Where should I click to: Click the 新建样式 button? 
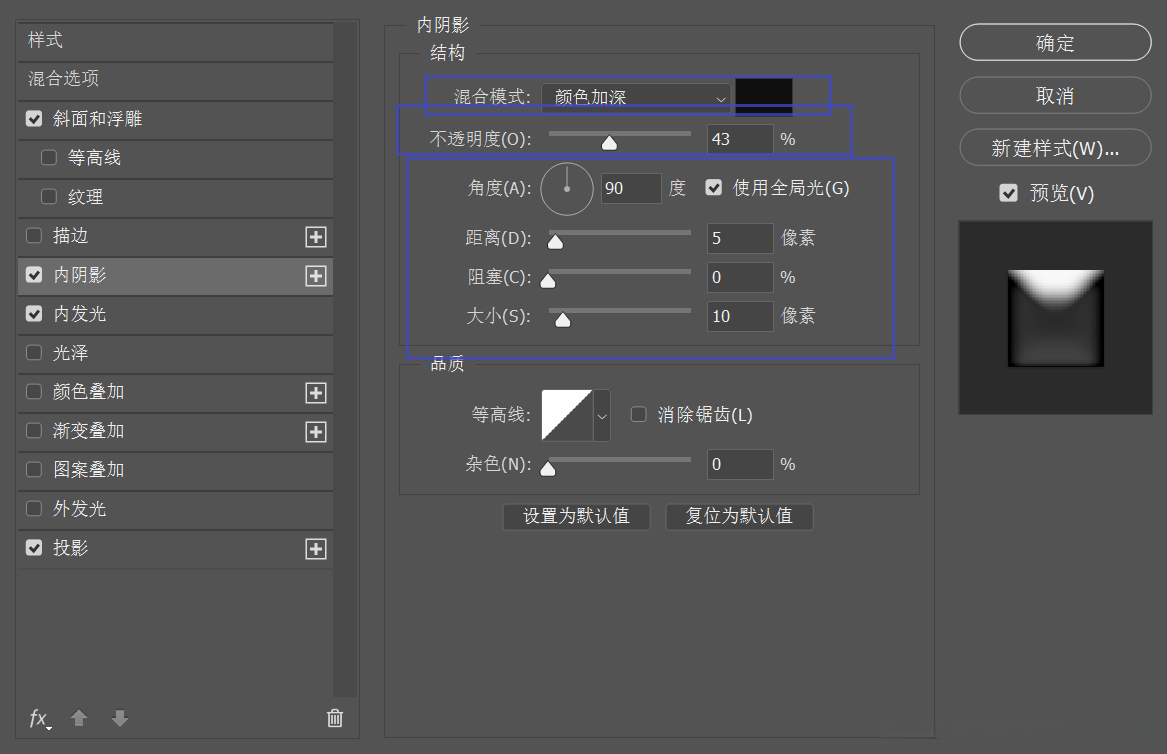(x=1054, y=147)
